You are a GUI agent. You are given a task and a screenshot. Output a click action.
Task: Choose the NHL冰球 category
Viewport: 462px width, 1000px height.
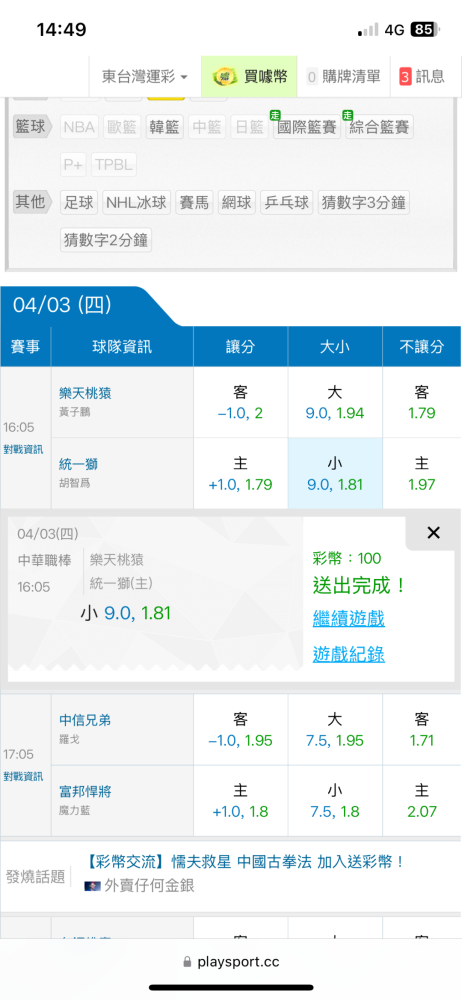137,203
